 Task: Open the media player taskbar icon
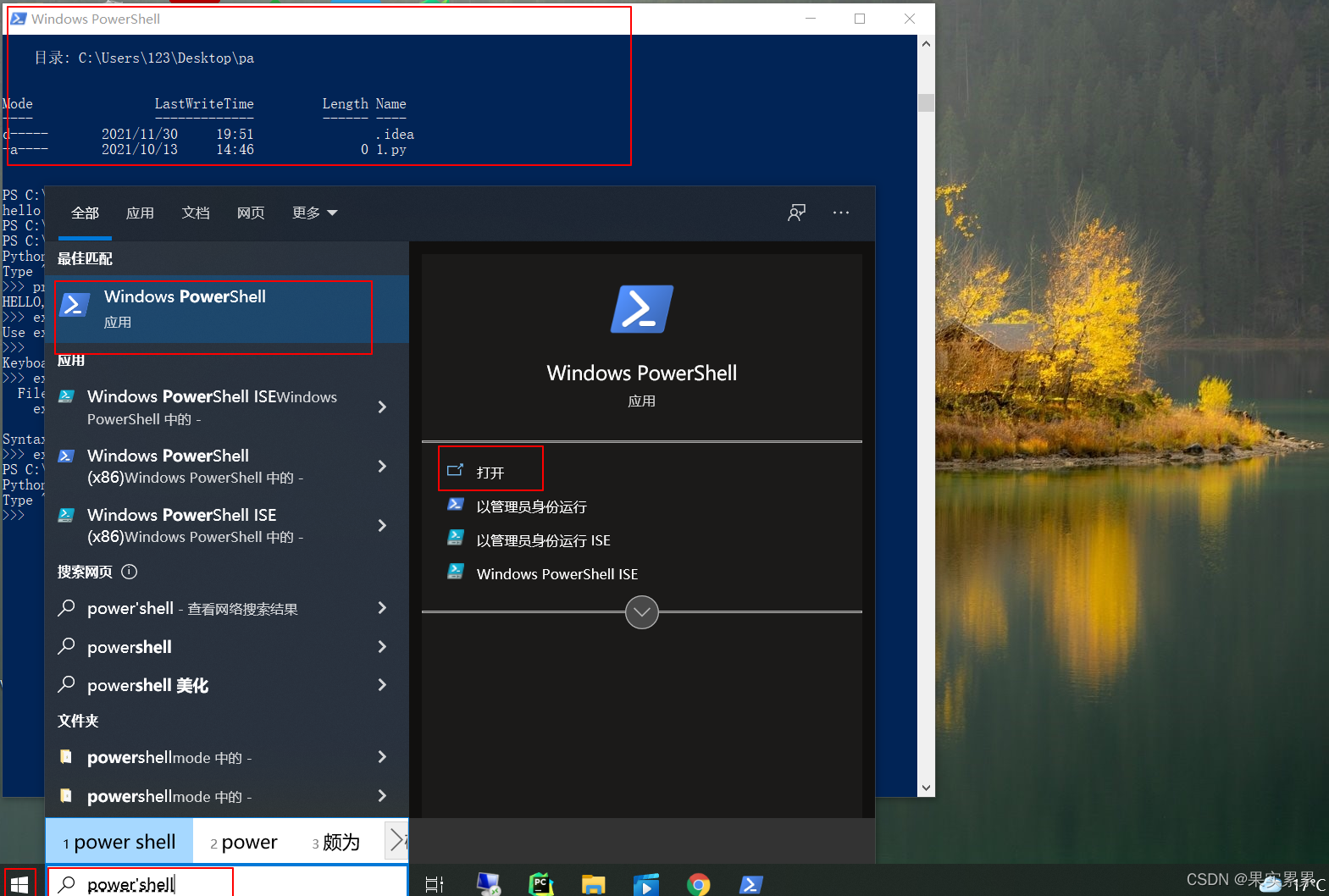[x=645, y=885]
